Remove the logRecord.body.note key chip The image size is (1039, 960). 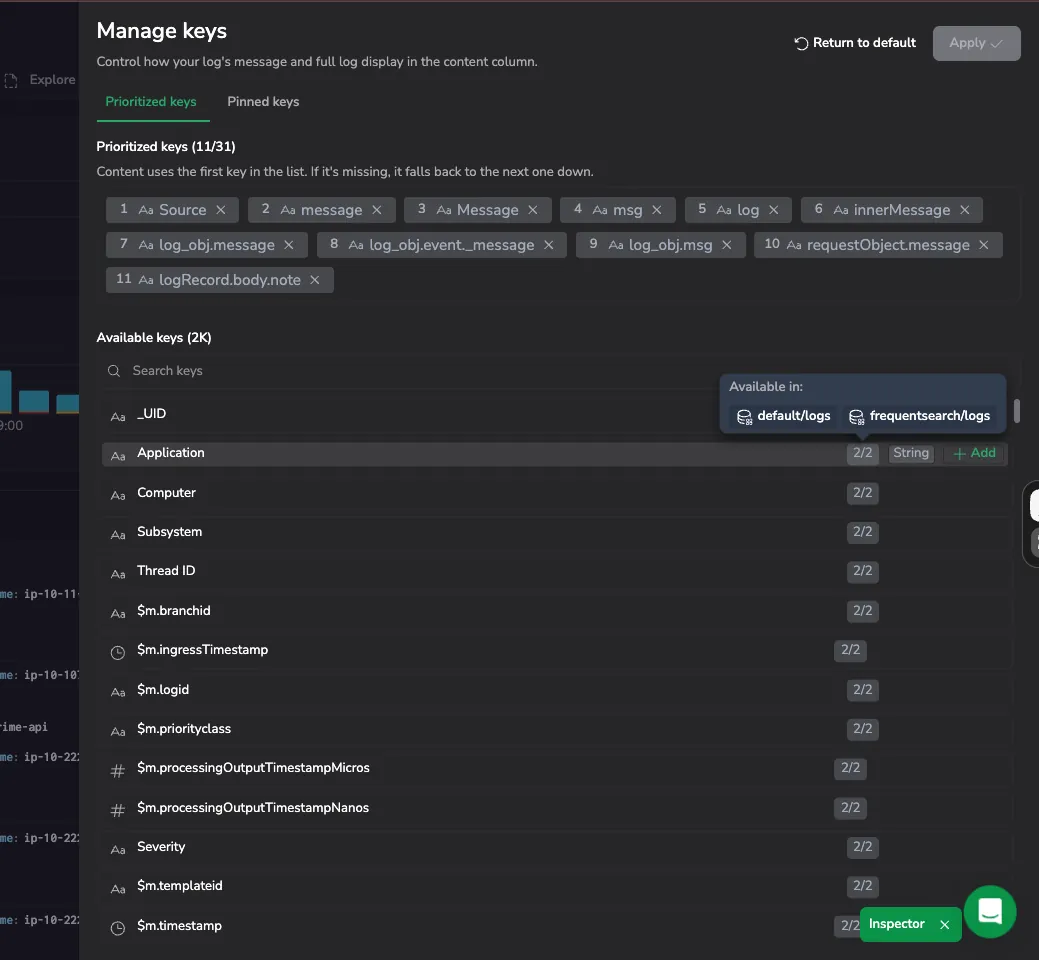click(x=315, y=280)
